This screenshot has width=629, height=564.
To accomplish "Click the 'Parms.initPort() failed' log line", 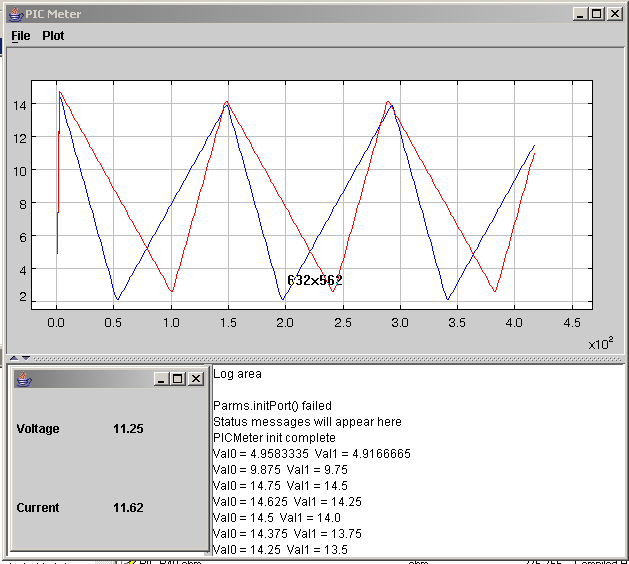I will (x=272, y=406).
